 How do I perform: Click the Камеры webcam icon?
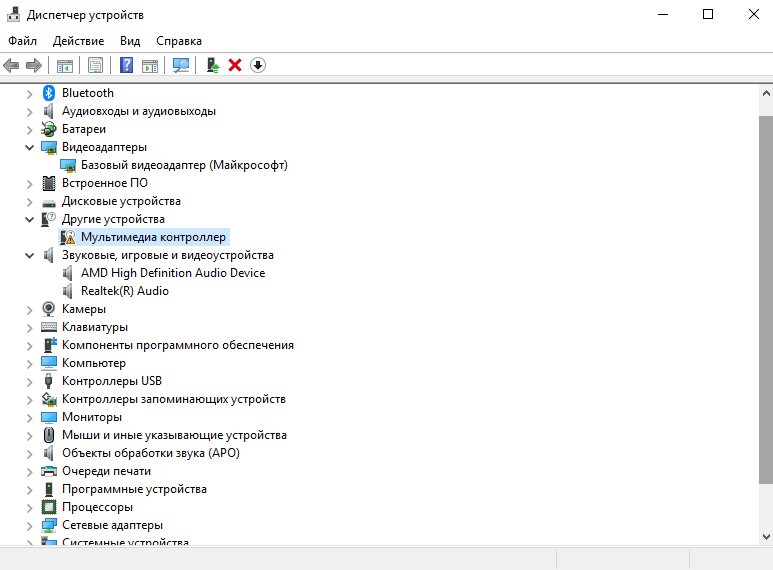click(48, 309)
